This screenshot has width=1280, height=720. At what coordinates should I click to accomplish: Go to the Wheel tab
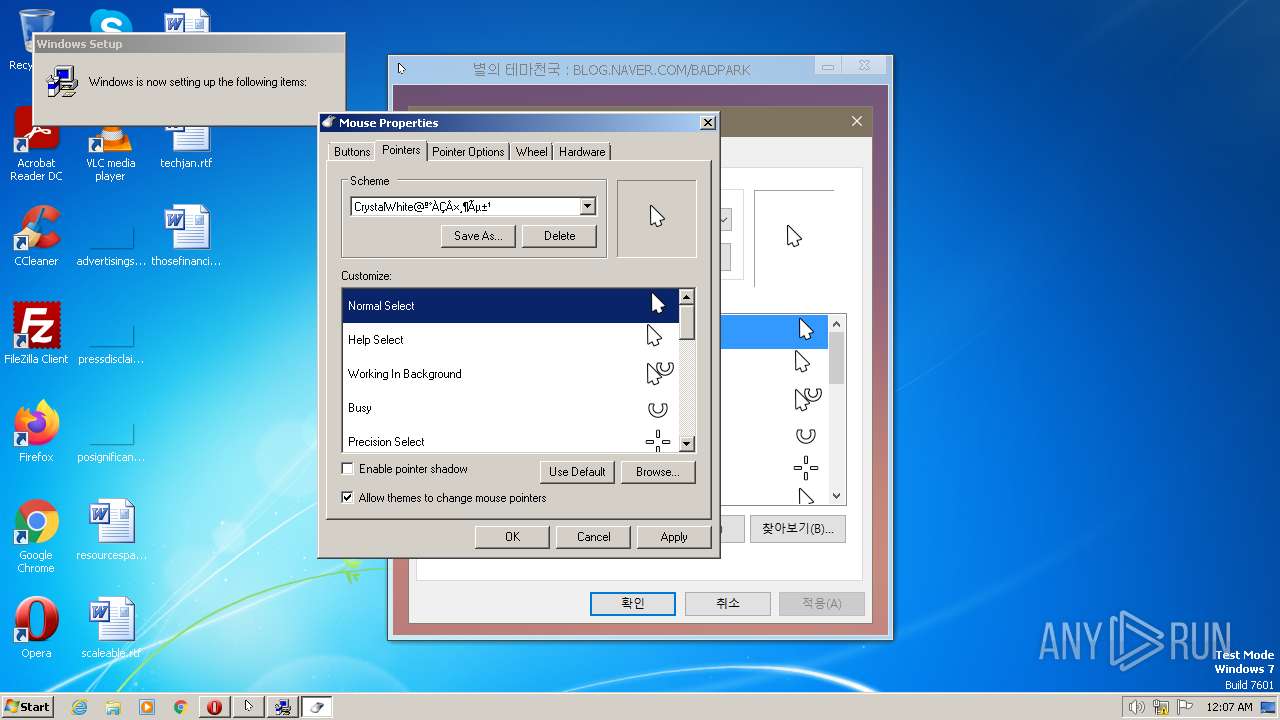pyautogui.click(x=531, y=152)
